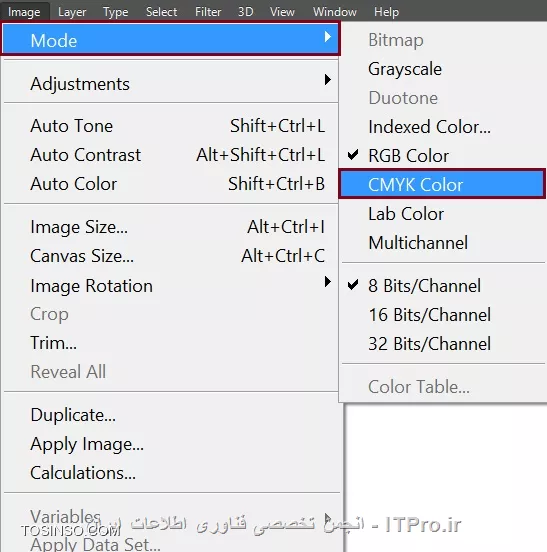Convert image to CMYK Color
Screen dimensions: 547x552
point(442,184)
